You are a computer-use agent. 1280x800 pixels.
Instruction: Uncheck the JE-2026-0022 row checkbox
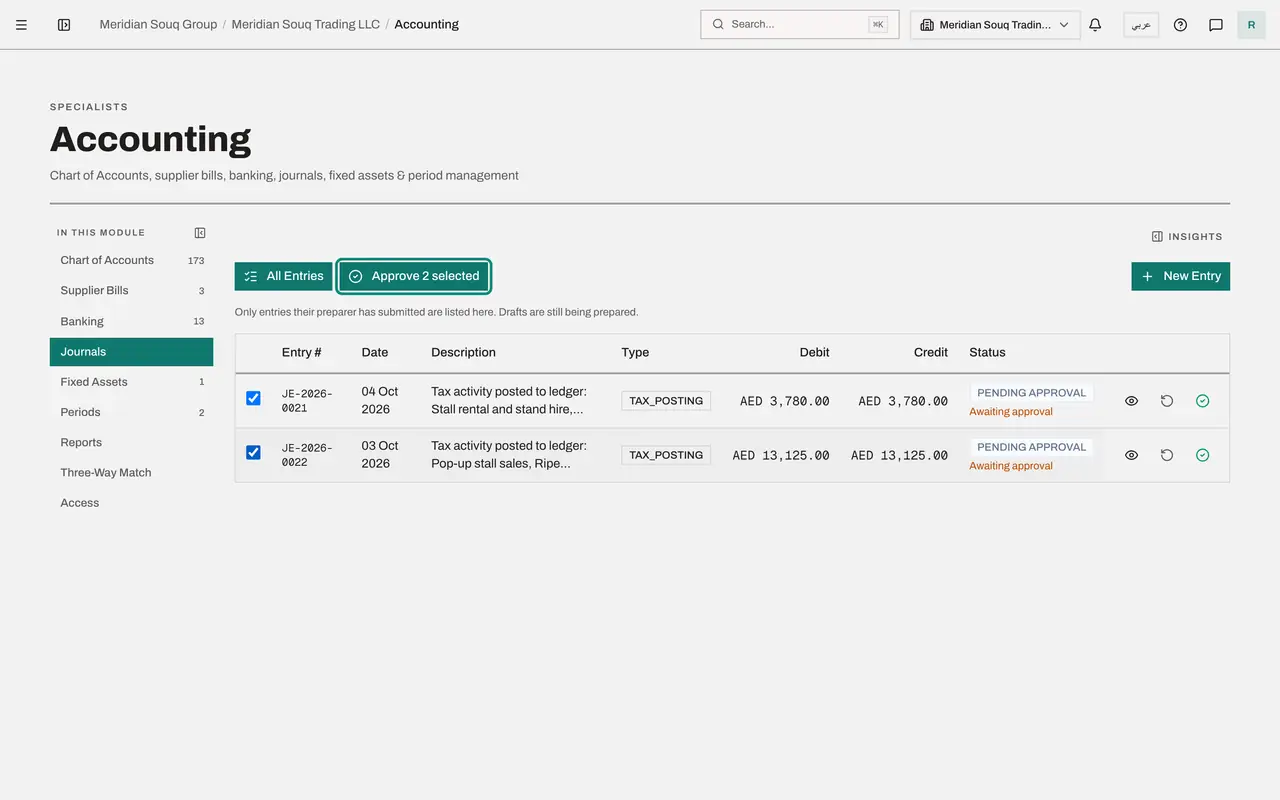[x=253, y=452]
